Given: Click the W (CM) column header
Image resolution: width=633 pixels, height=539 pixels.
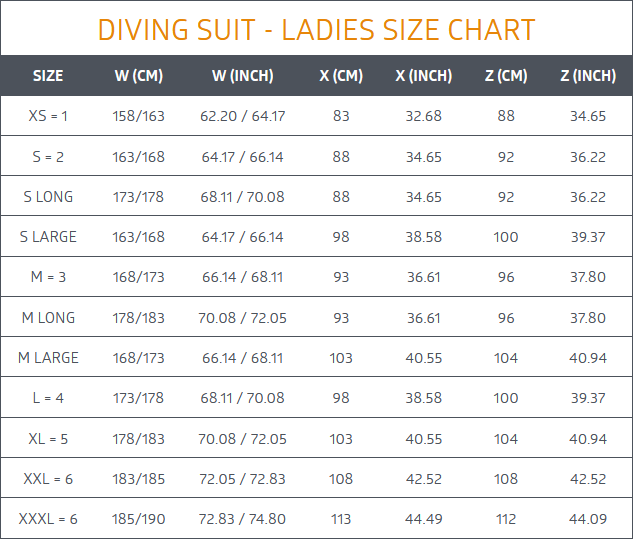Looking at the screenshot, I should 138,76.
